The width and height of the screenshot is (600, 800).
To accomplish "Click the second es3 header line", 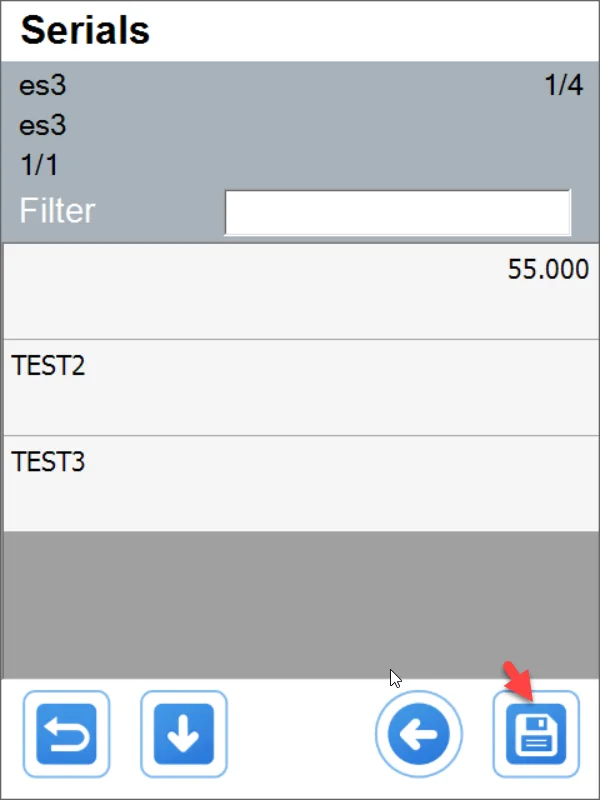I will click(x=43, y=126).
